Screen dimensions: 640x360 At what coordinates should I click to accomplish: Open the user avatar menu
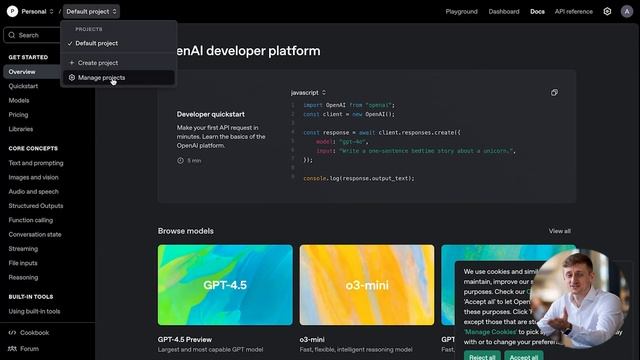point(627,11)
